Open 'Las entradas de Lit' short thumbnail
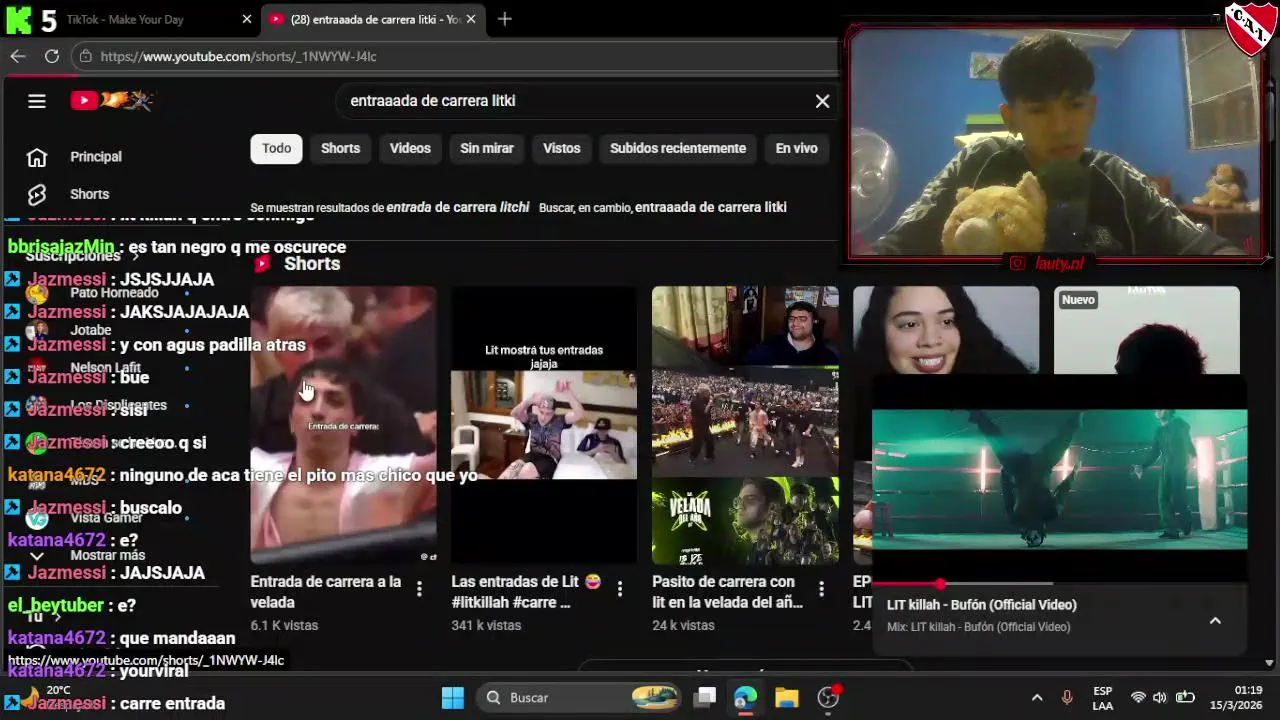The height and width of the screenshot is (720, 1280). click(544, 425)
